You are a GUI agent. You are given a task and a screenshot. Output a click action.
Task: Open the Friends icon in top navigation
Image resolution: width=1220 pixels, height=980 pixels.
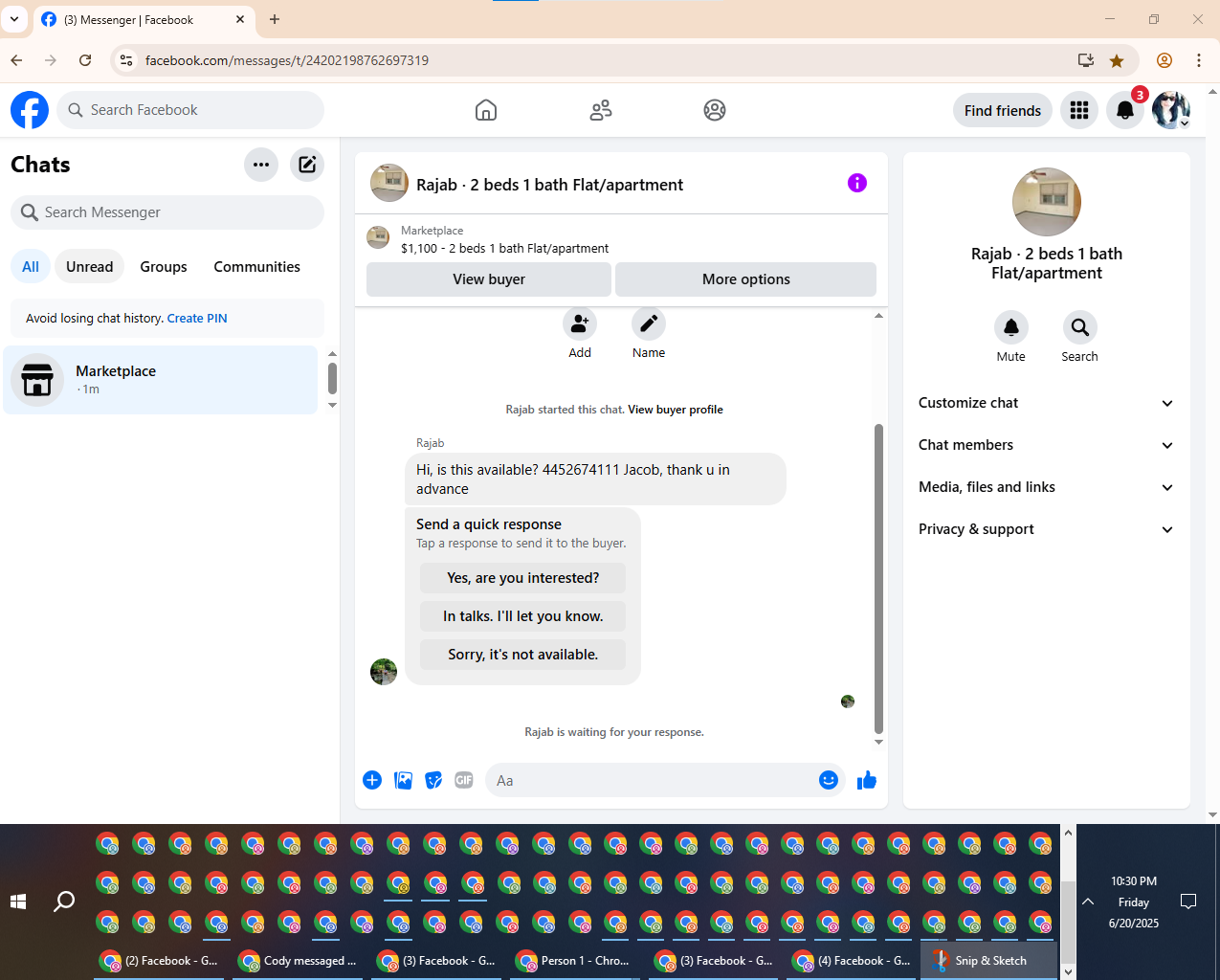click(x=601, y=110)
